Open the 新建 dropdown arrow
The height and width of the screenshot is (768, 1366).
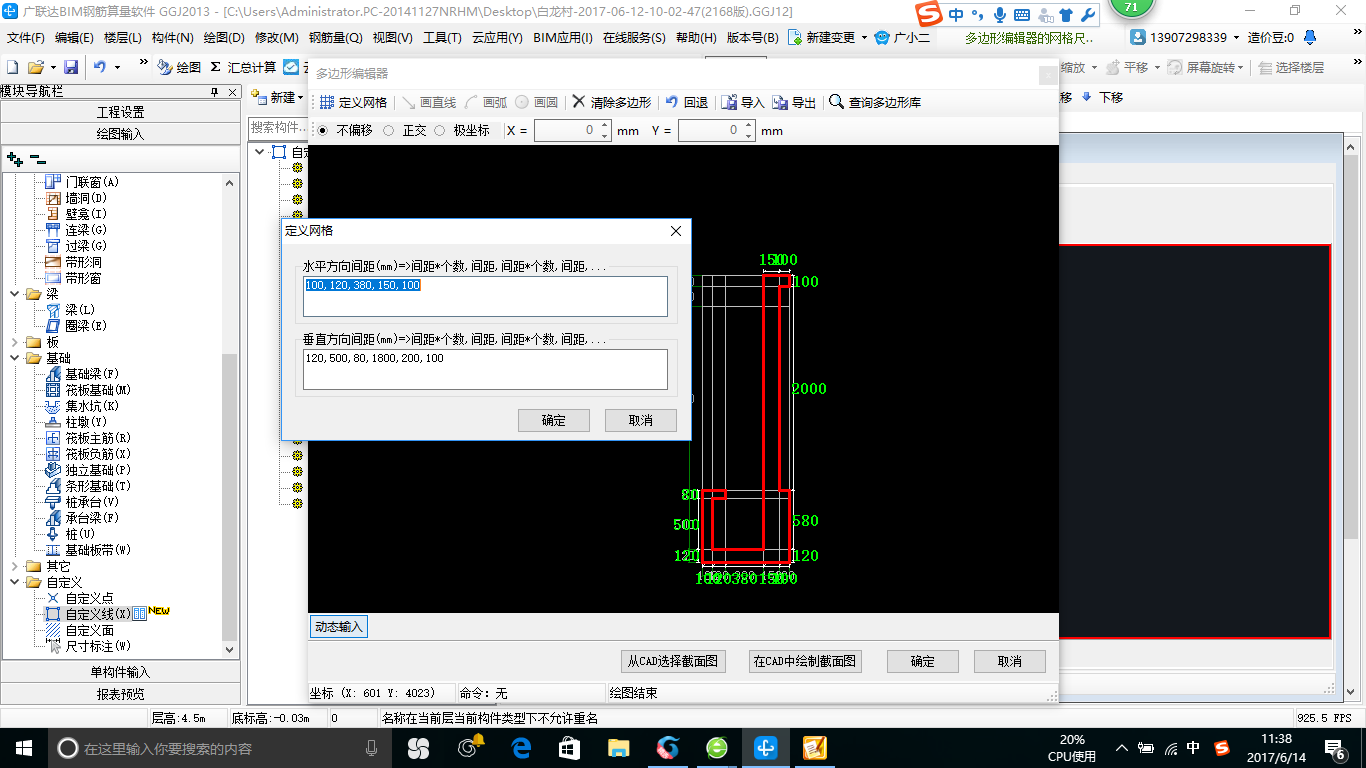(301, 97)
